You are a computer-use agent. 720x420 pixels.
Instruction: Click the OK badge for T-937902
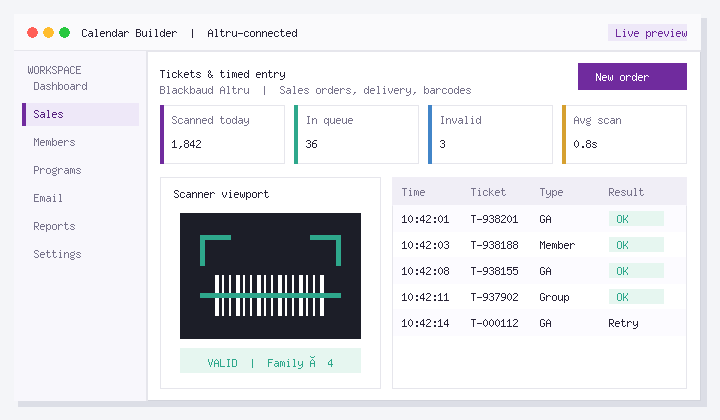point(636,297)
